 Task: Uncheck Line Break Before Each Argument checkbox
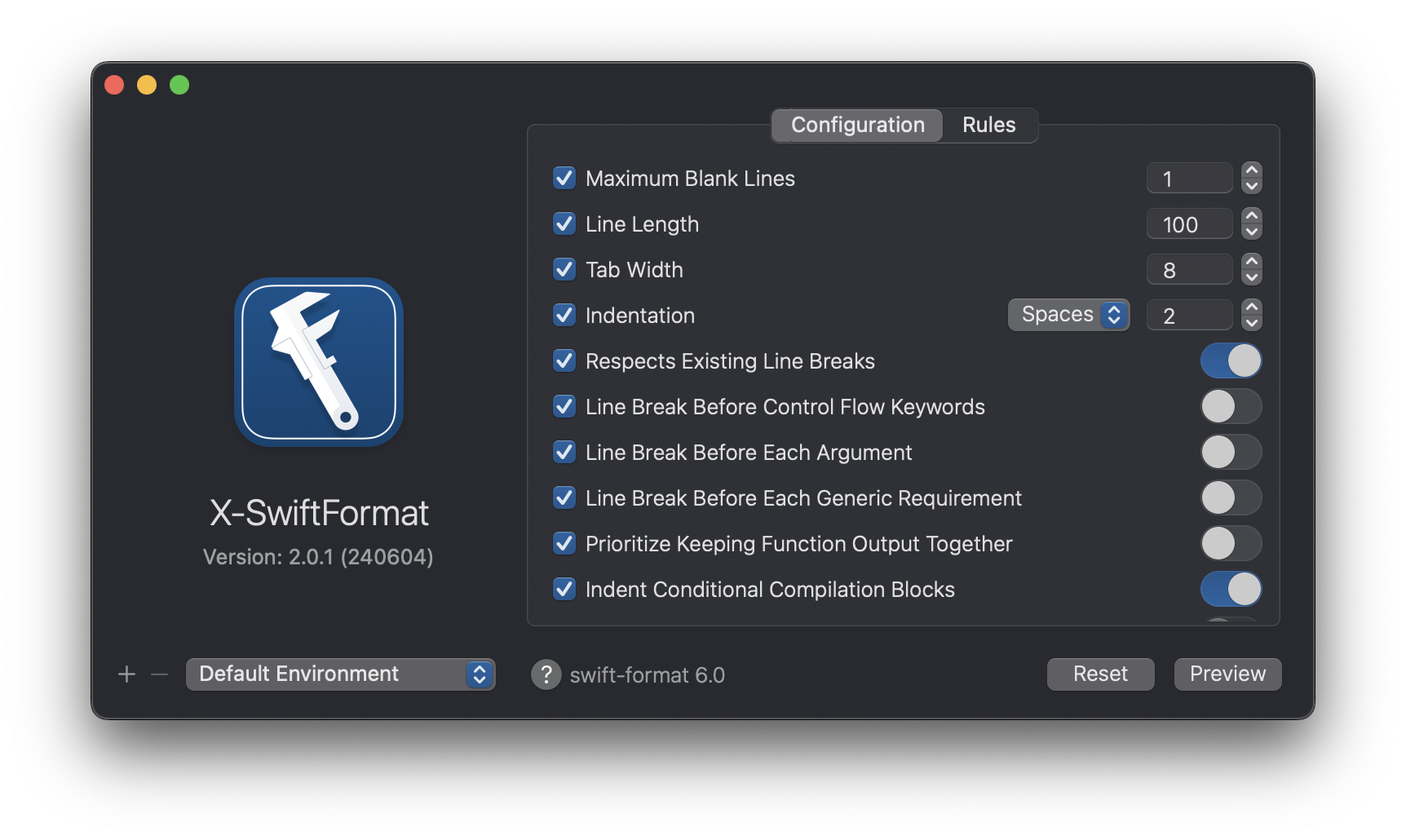[564, 452]
